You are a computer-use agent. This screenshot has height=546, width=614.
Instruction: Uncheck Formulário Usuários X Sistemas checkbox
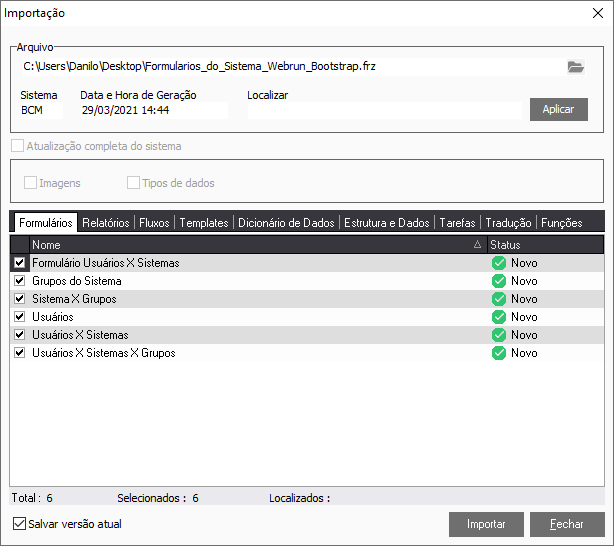(20, 263)
